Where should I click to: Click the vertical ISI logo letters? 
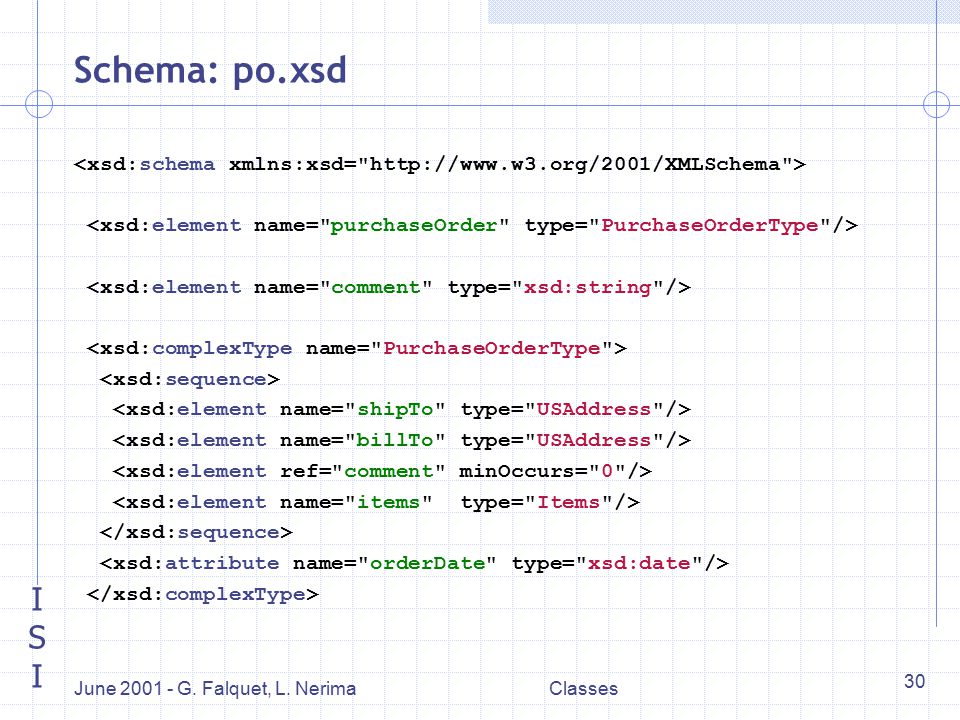pos(37,638)
